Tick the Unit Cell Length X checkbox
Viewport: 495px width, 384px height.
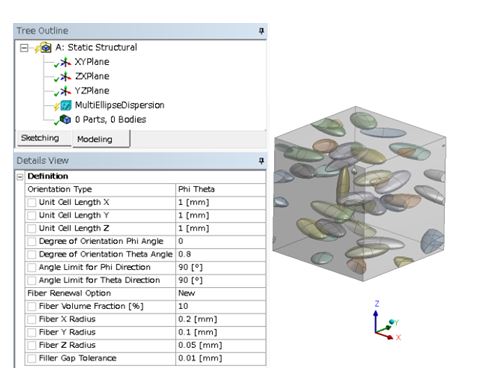click(32, 202)
